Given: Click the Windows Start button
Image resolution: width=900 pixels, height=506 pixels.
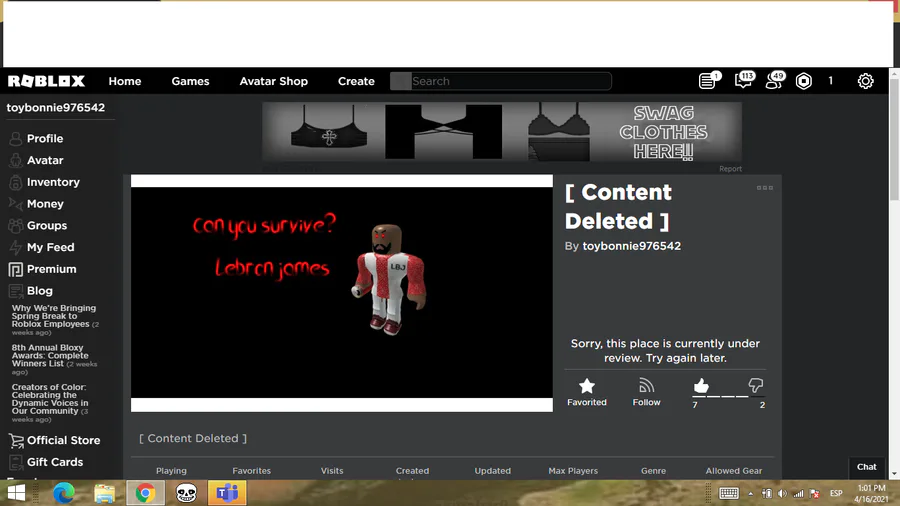Looking at the screenshot, I should 16,493.
